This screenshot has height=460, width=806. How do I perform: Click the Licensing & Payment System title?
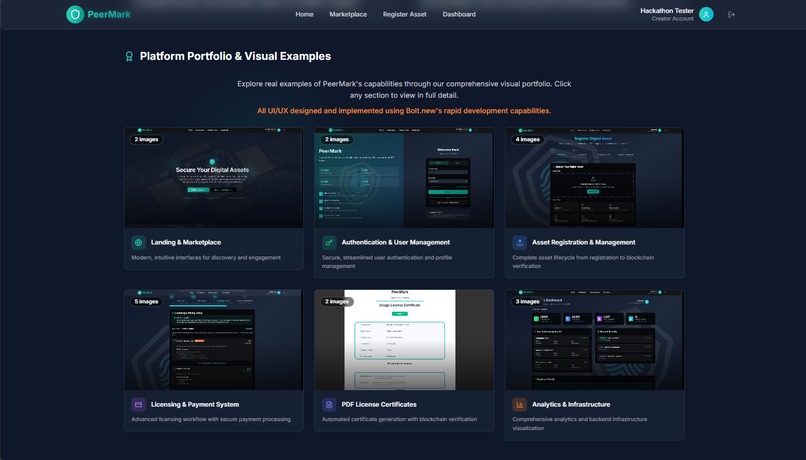[195, 404]
